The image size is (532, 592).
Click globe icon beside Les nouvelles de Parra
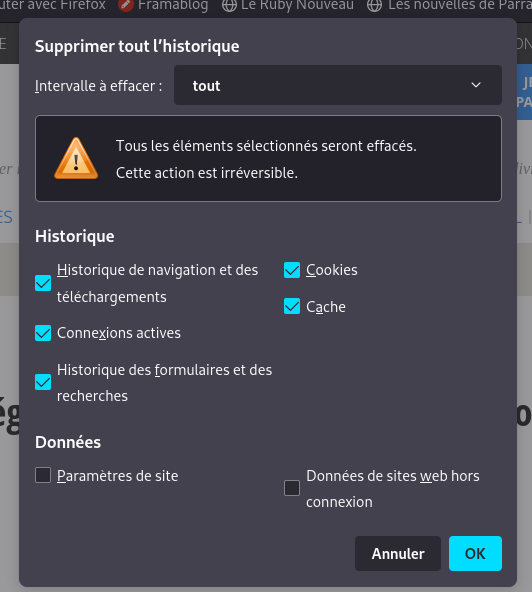click(x=374, y=5)
